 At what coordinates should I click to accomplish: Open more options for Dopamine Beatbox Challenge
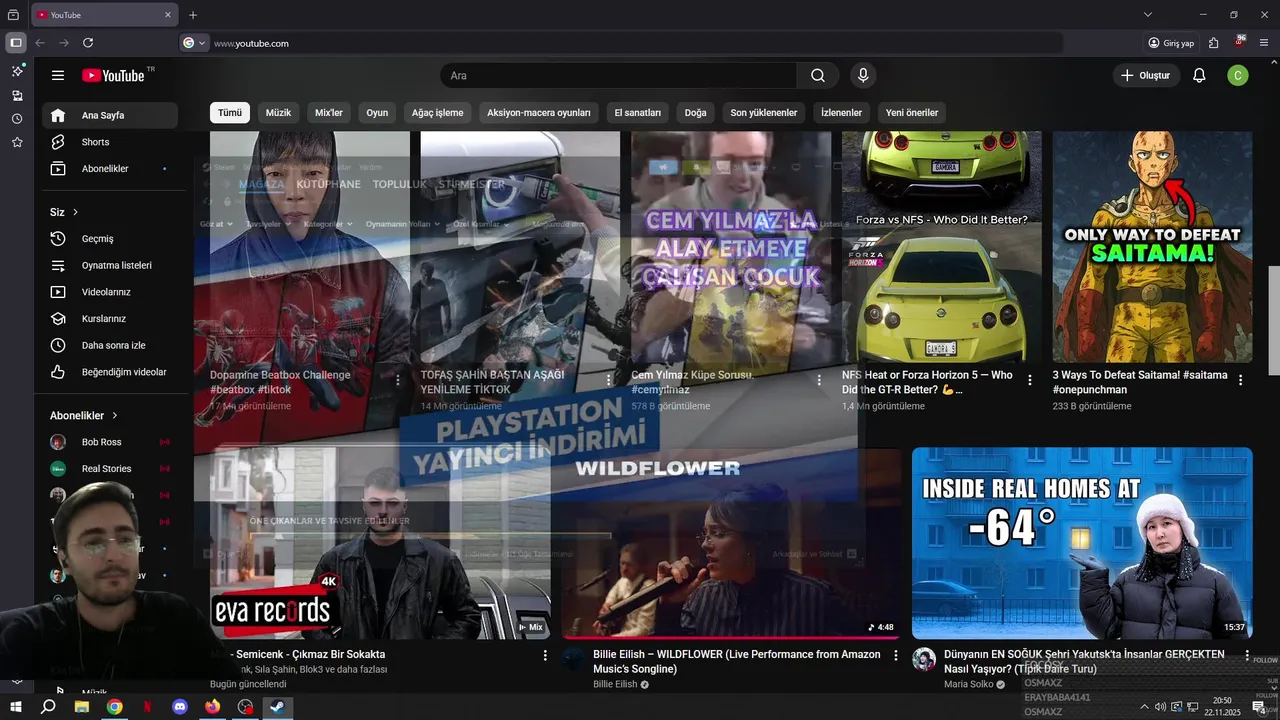398,381
